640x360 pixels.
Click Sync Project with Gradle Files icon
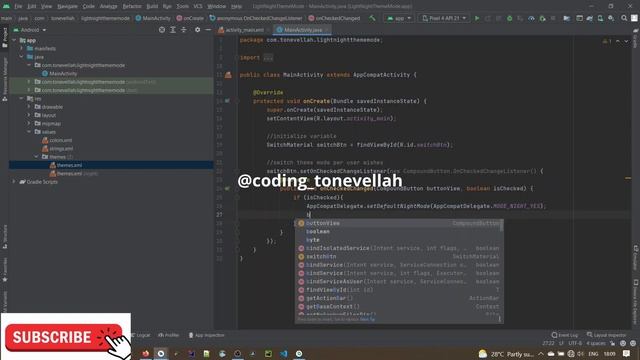(x=590, y=18)
